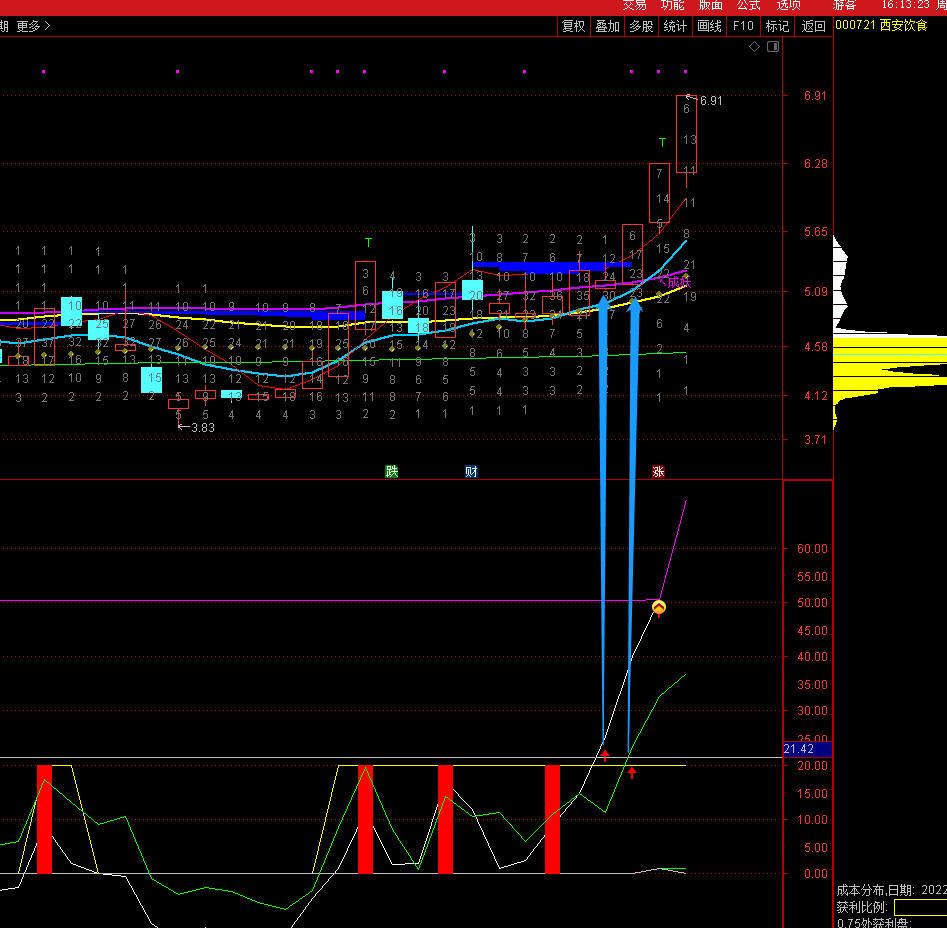The width and height of the screenshot is (947, 928).
Task: Click the cyan candle labeled 15 near the low
Action: coord(152,380)
